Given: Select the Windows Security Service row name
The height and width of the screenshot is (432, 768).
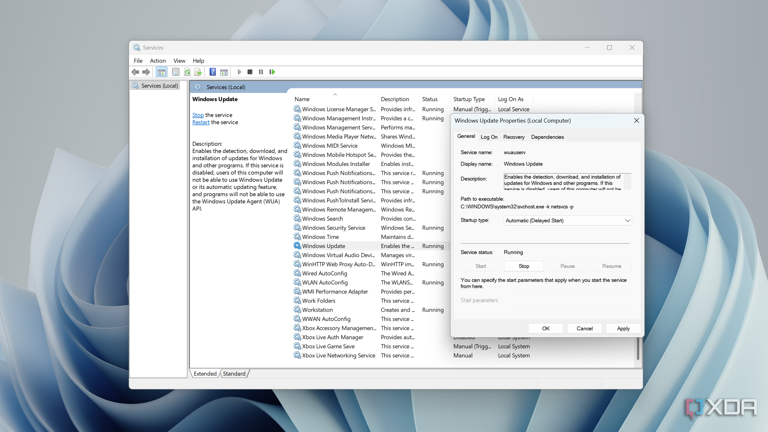Looking at the screenshot, I should coord(334,228).
